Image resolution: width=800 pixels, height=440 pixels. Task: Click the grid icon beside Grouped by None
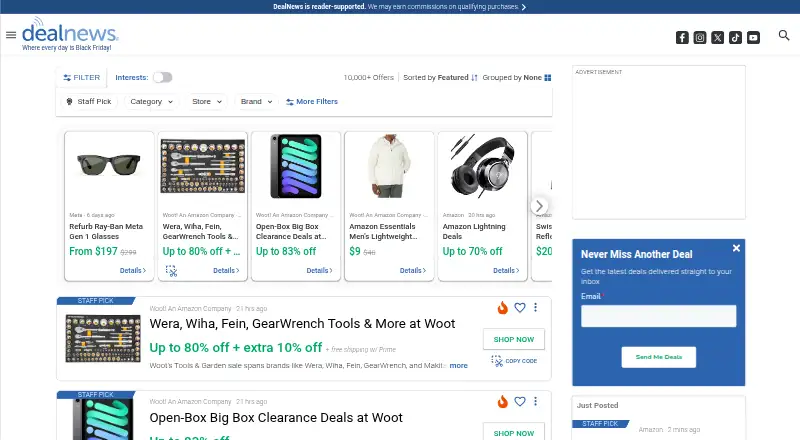click(x=547, y=78)
